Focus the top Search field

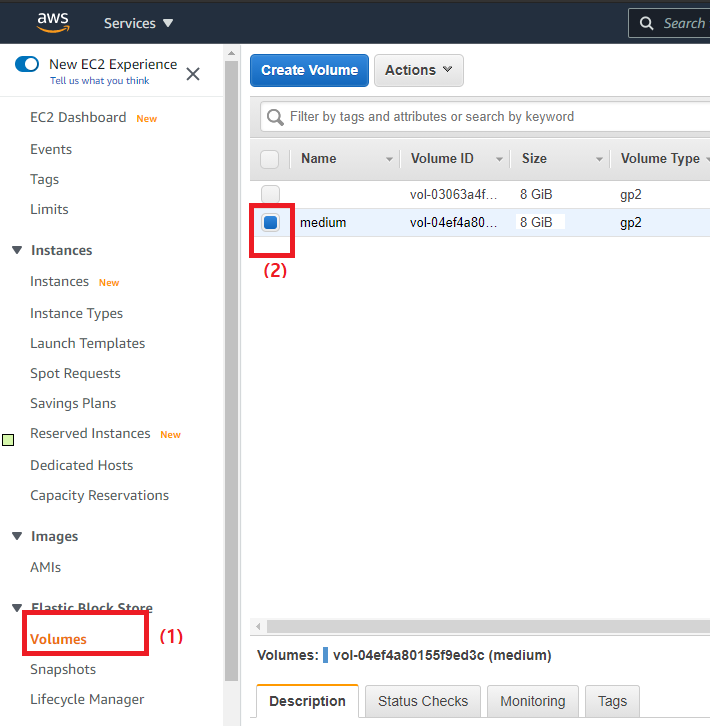tap(669, 23)
